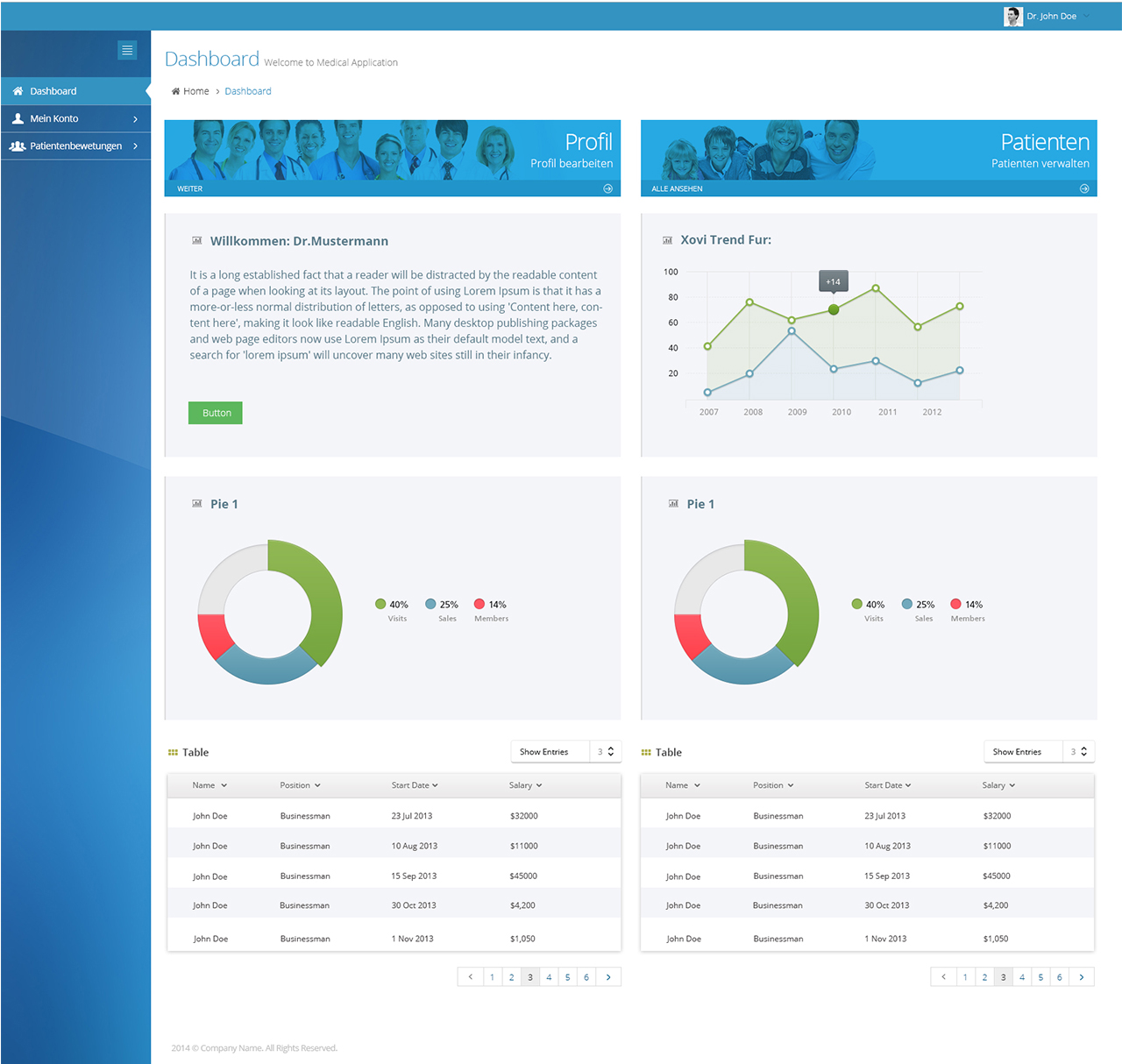The width and height of the screenshot is (1122, 1064).
Task: Open the Dashboard breadcrumb link
Action: pos(248,90)
